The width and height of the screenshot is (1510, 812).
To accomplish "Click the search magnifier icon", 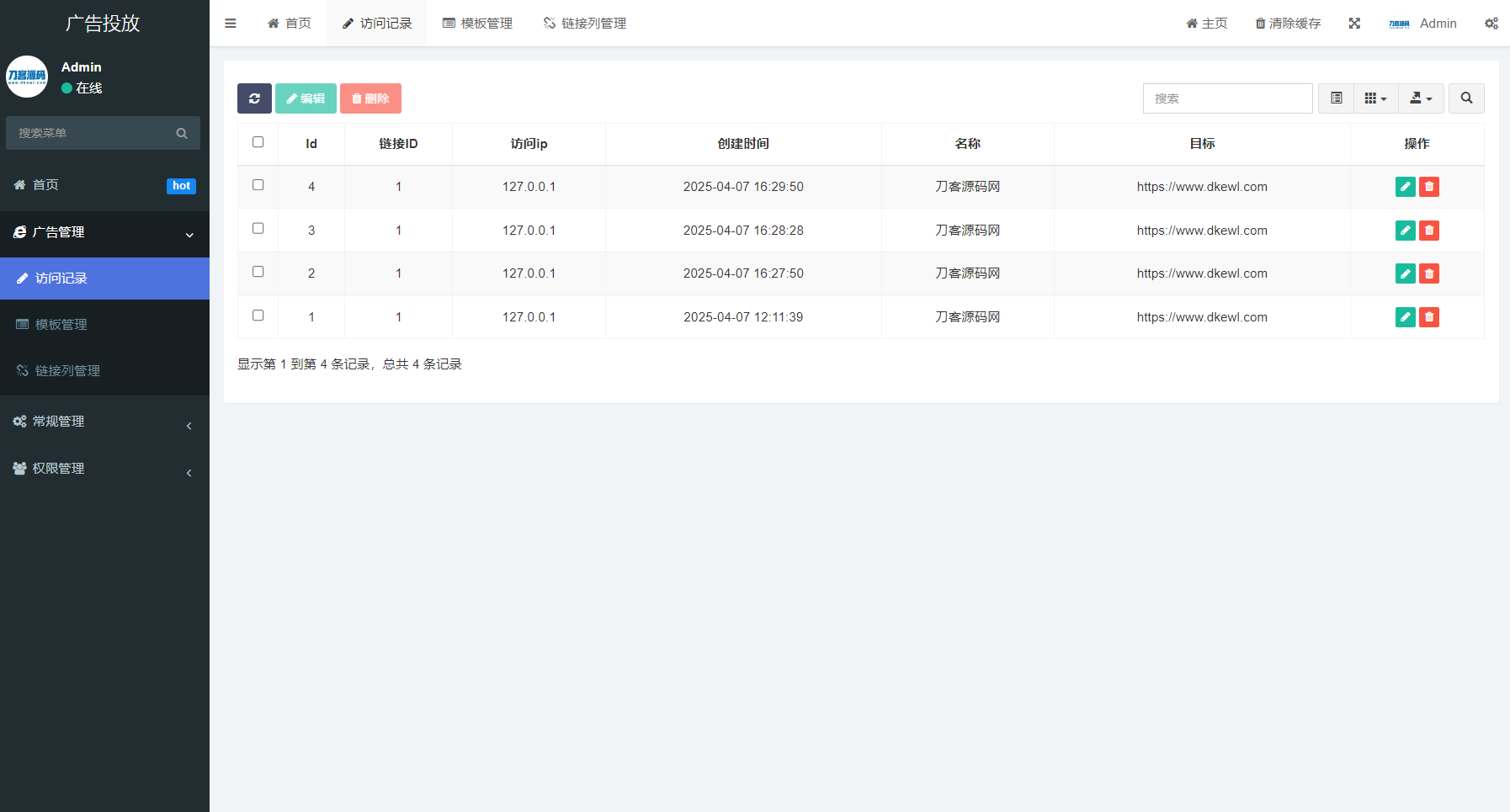I will pos(1466,98).
